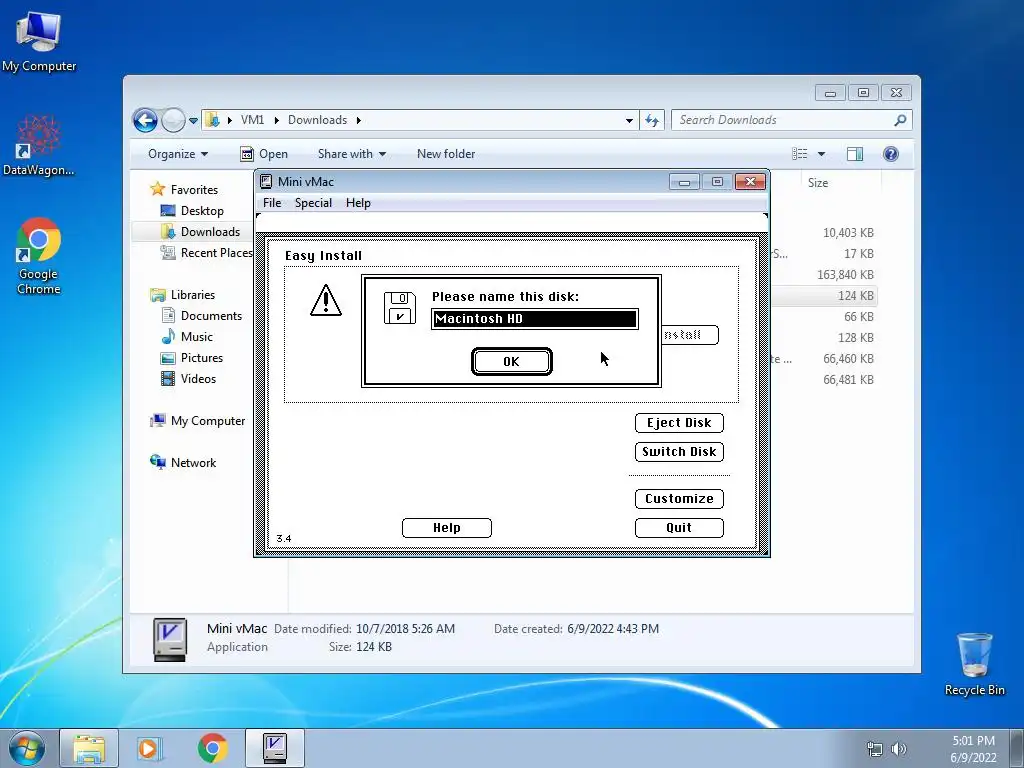This screenshot has width=1024, height=768.
Task: Click the Eject Disk button
Action: 679,423
